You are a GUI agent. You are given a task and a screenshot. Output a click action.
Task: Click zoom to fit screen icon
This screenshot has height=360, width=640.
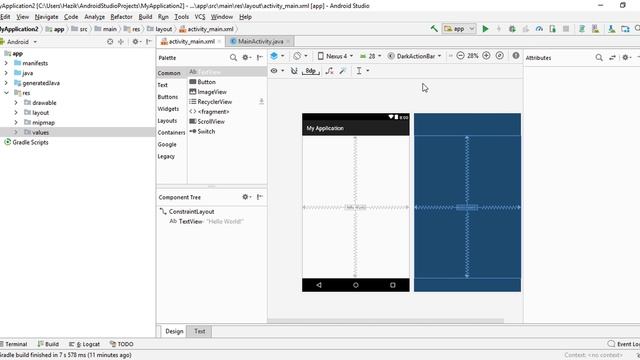(x=500, y=56)
